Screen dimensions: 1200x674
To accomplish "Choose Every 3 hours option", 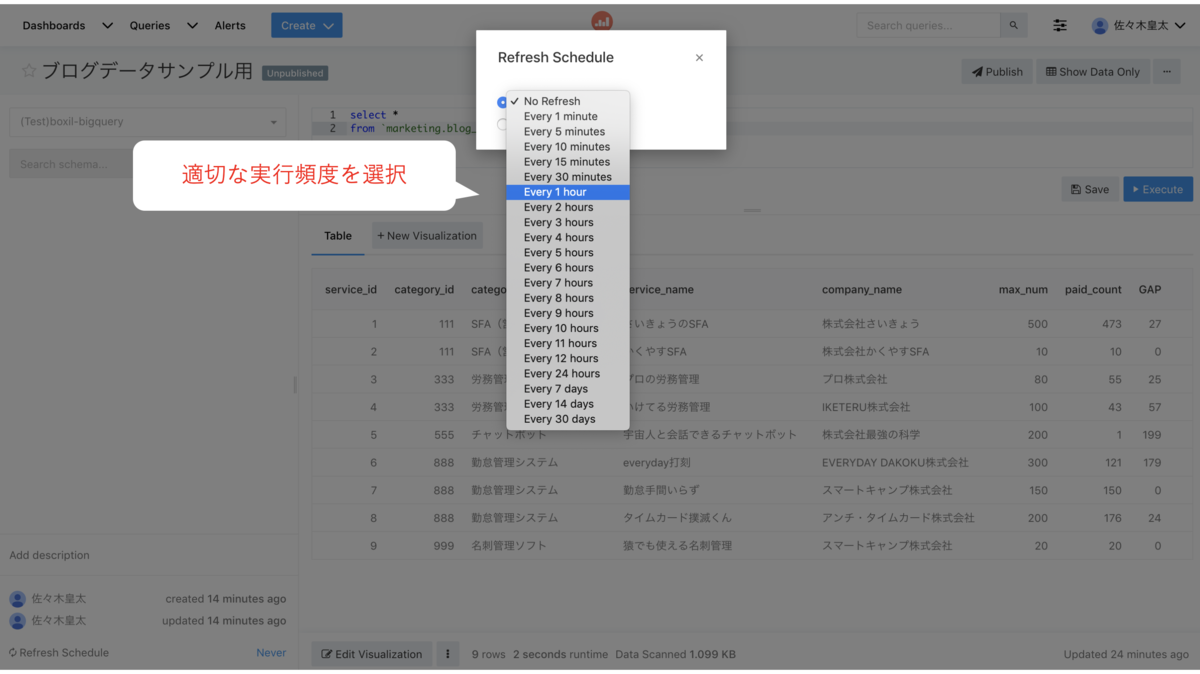I will pyautogui.click(x=568, y=222).
